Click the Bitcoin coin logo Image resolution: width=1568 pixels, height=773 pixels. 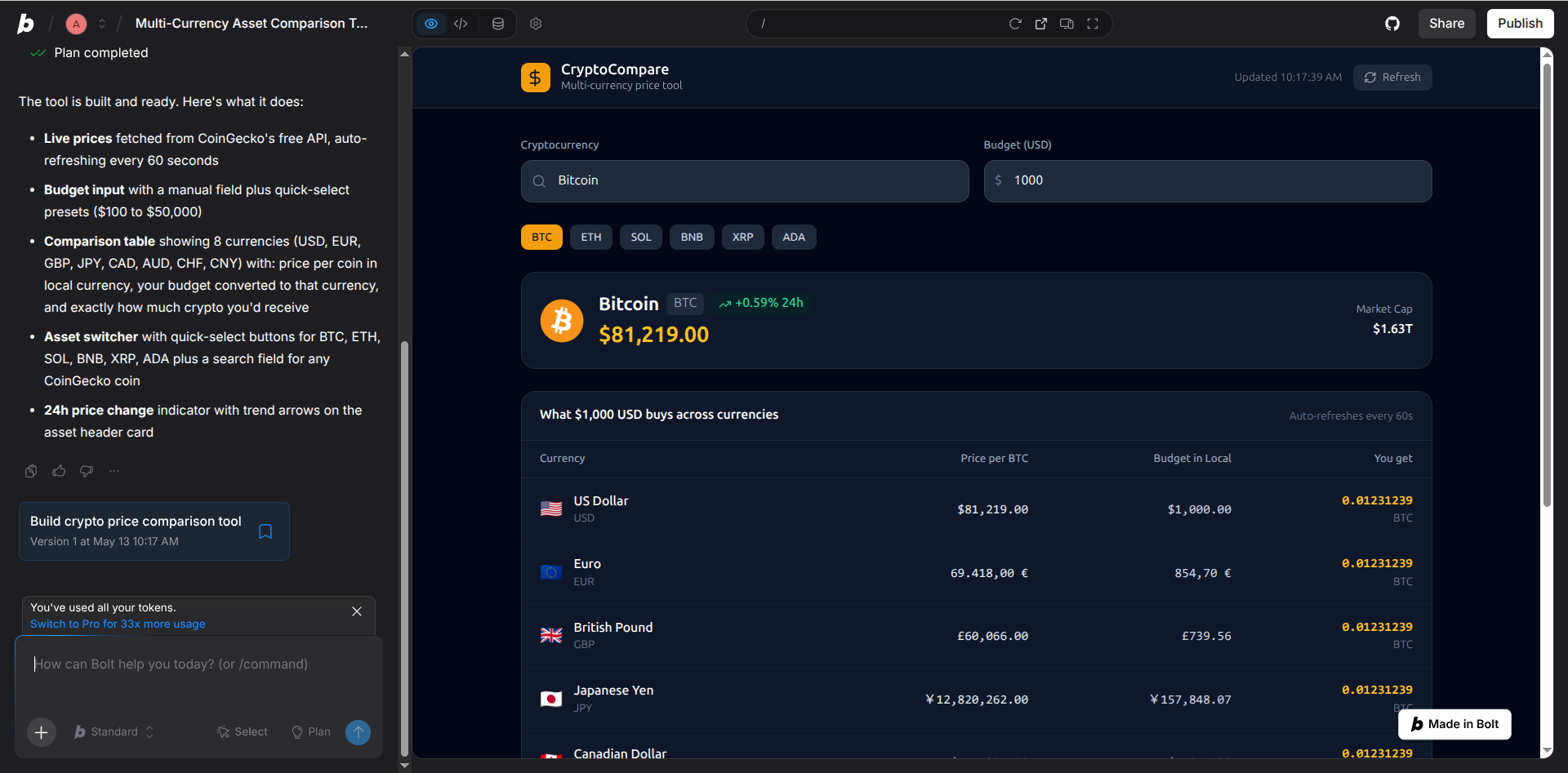coord(562,321)
